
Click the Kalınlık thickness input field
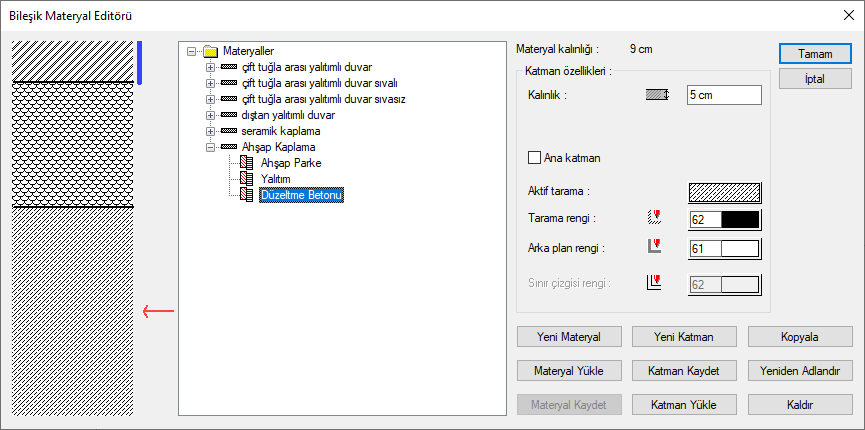pos(724,95)
